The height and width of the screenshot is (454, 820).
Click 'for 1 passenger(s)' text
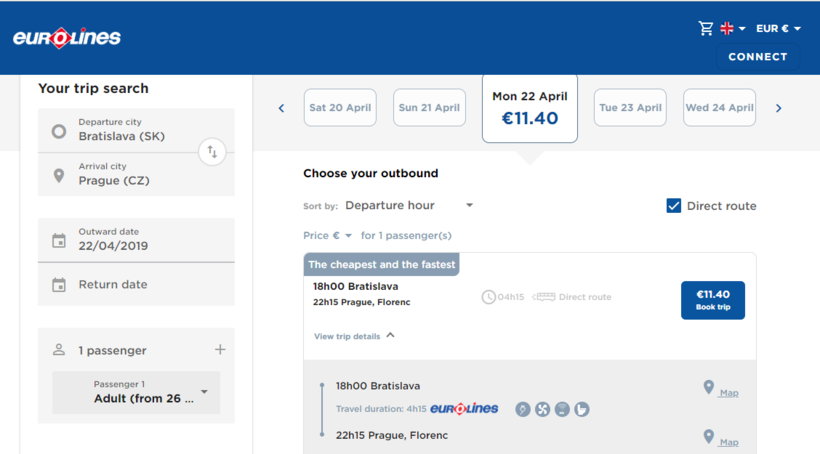(406, 235)
